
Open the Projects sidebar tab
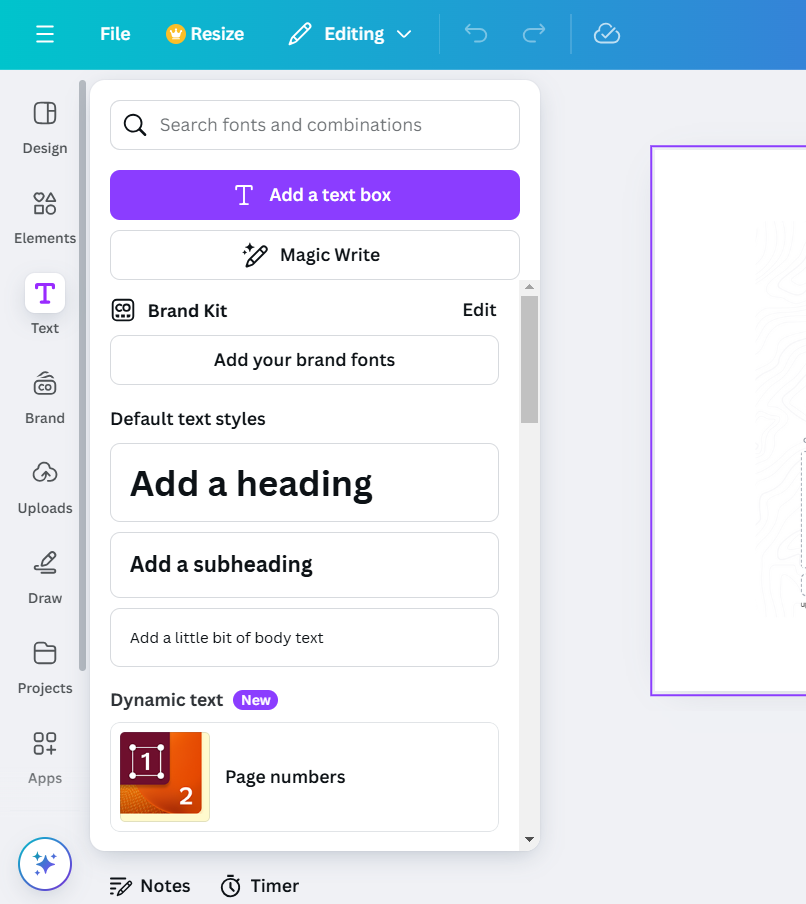(45, 668)
